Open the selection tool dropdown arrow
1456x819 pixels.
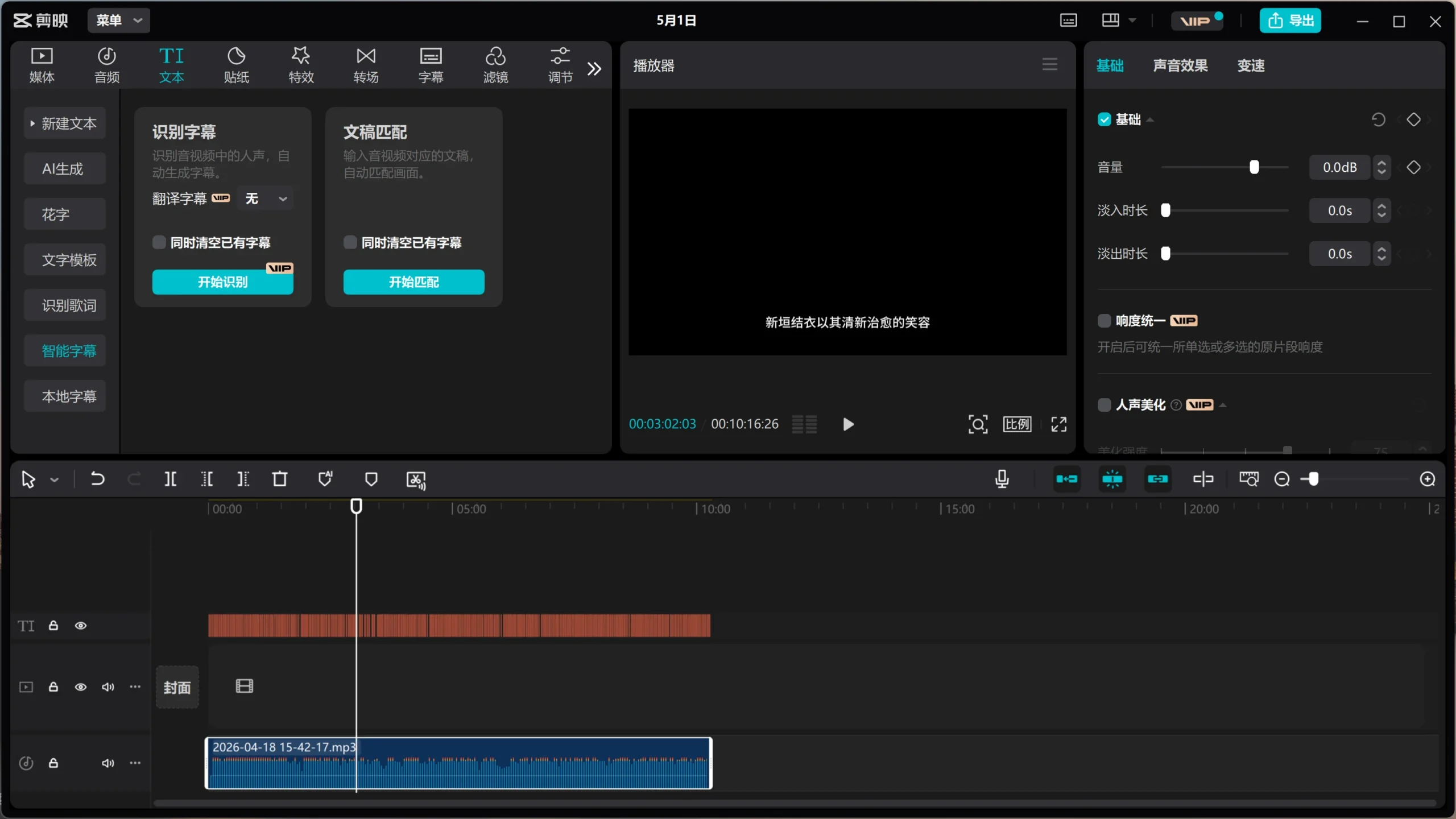55,479
